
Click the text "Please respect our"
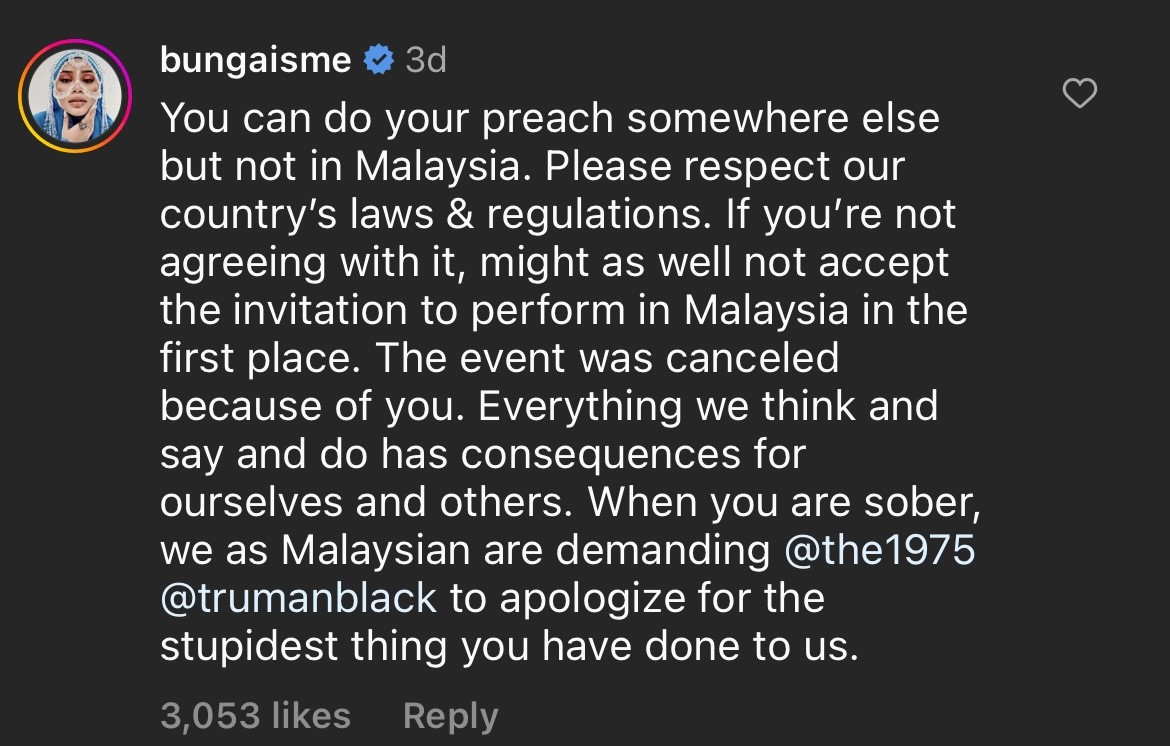click(724, 167)
